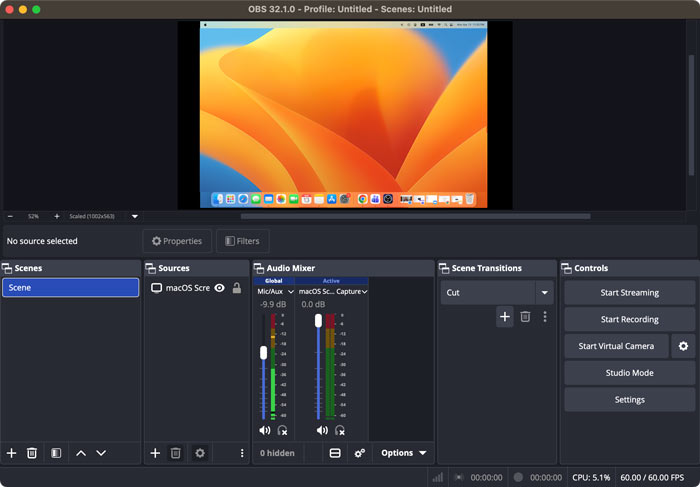Click Start Recording button
The height and width of the screenshot is (487, 700).
[x=629, y=320]
